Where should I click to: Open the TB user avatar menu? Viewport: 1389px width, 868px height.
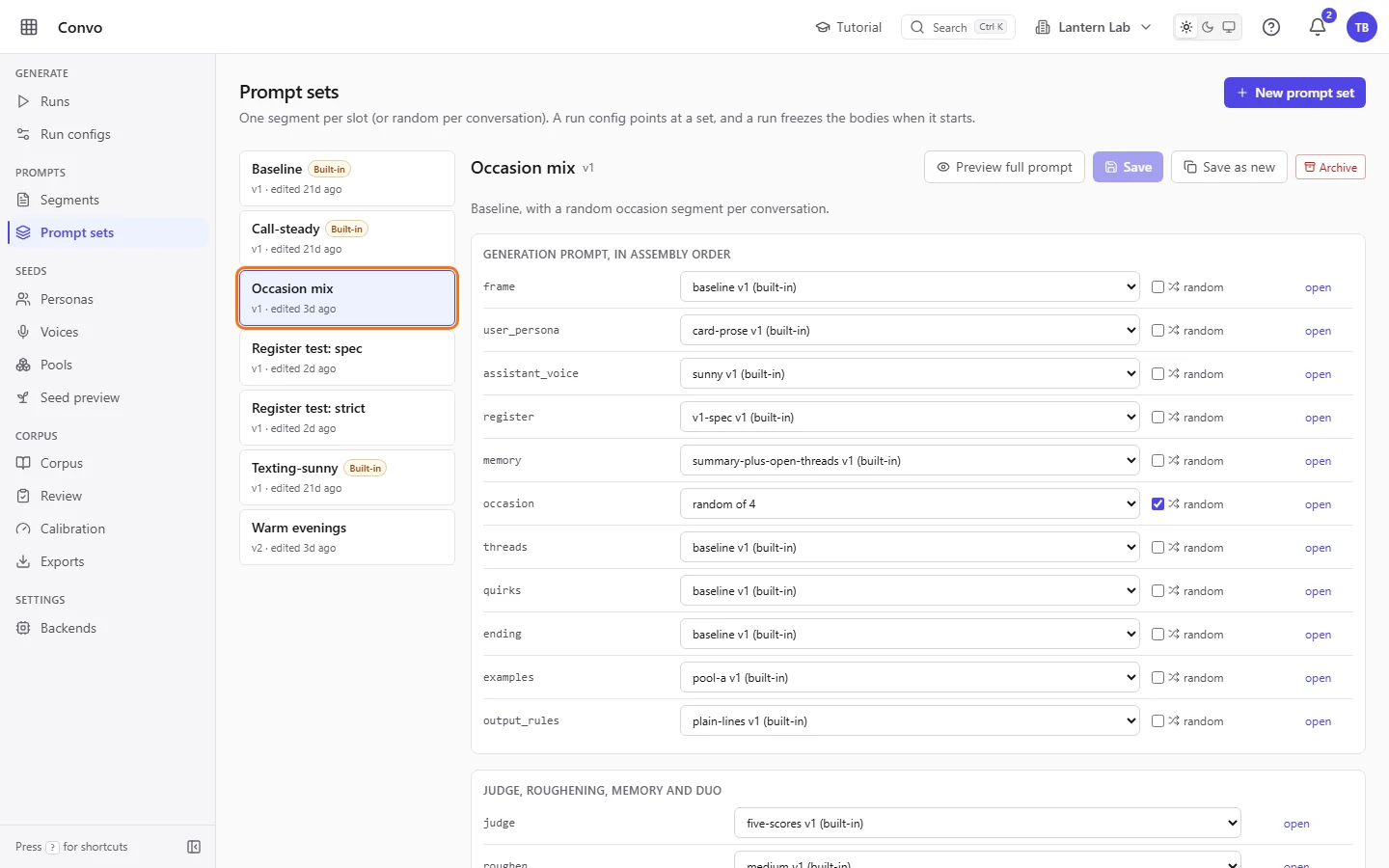1362,27
